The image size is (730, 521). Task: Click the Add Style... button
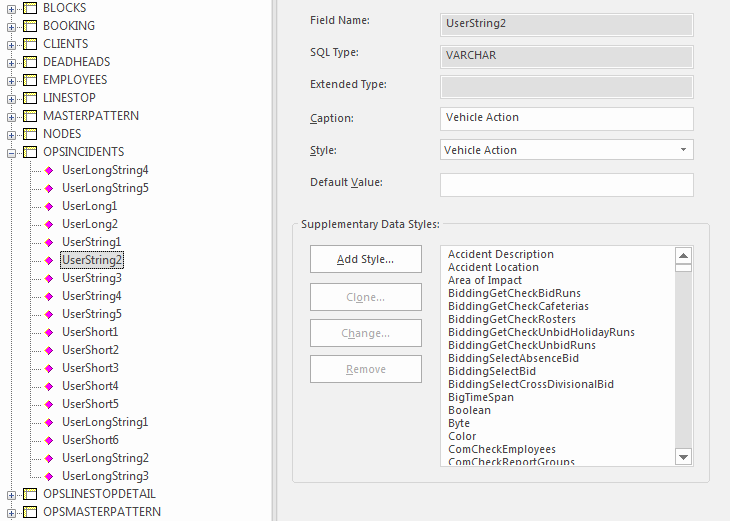tap(366, 259)
